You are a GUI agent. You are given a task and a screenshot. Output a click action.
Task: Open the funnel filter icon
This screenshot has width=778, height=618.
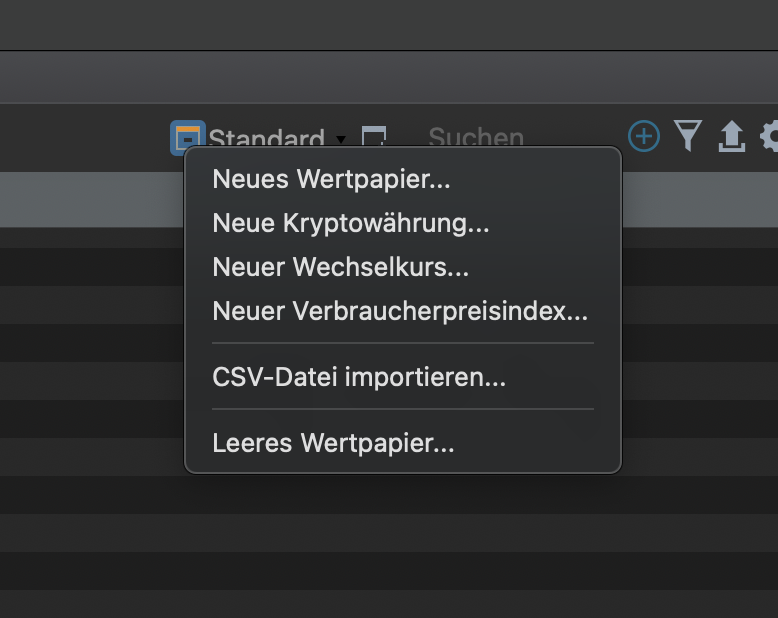(688, 136)
